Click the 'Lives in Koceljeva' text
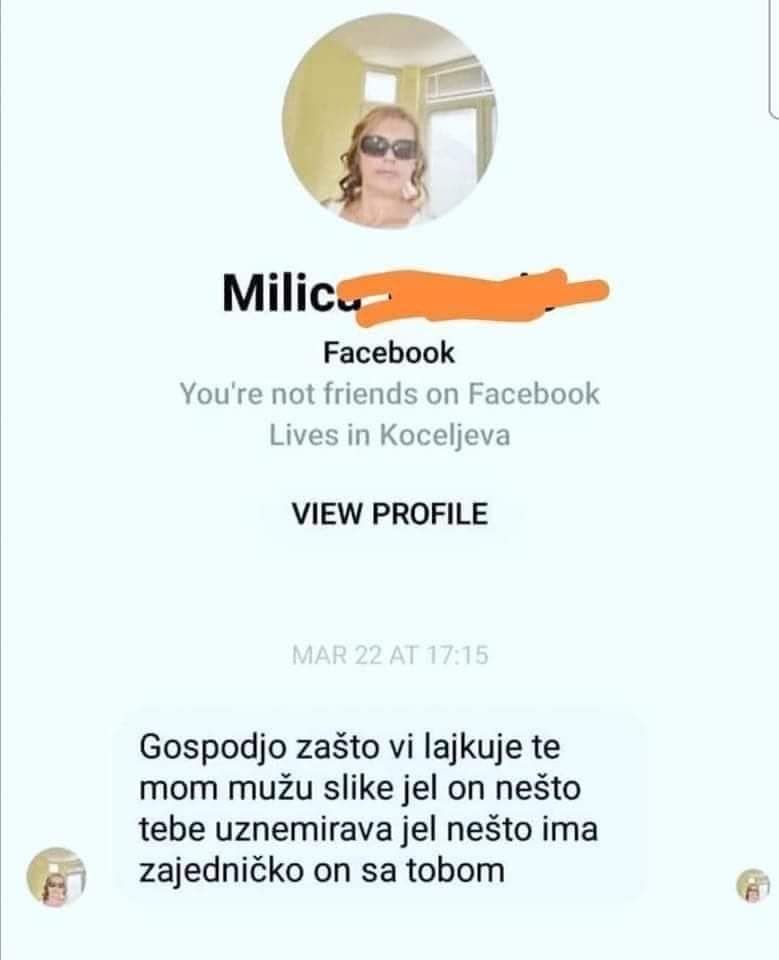Image resolution: width=779 pixels, height=960 pixels. pos(390,435)
